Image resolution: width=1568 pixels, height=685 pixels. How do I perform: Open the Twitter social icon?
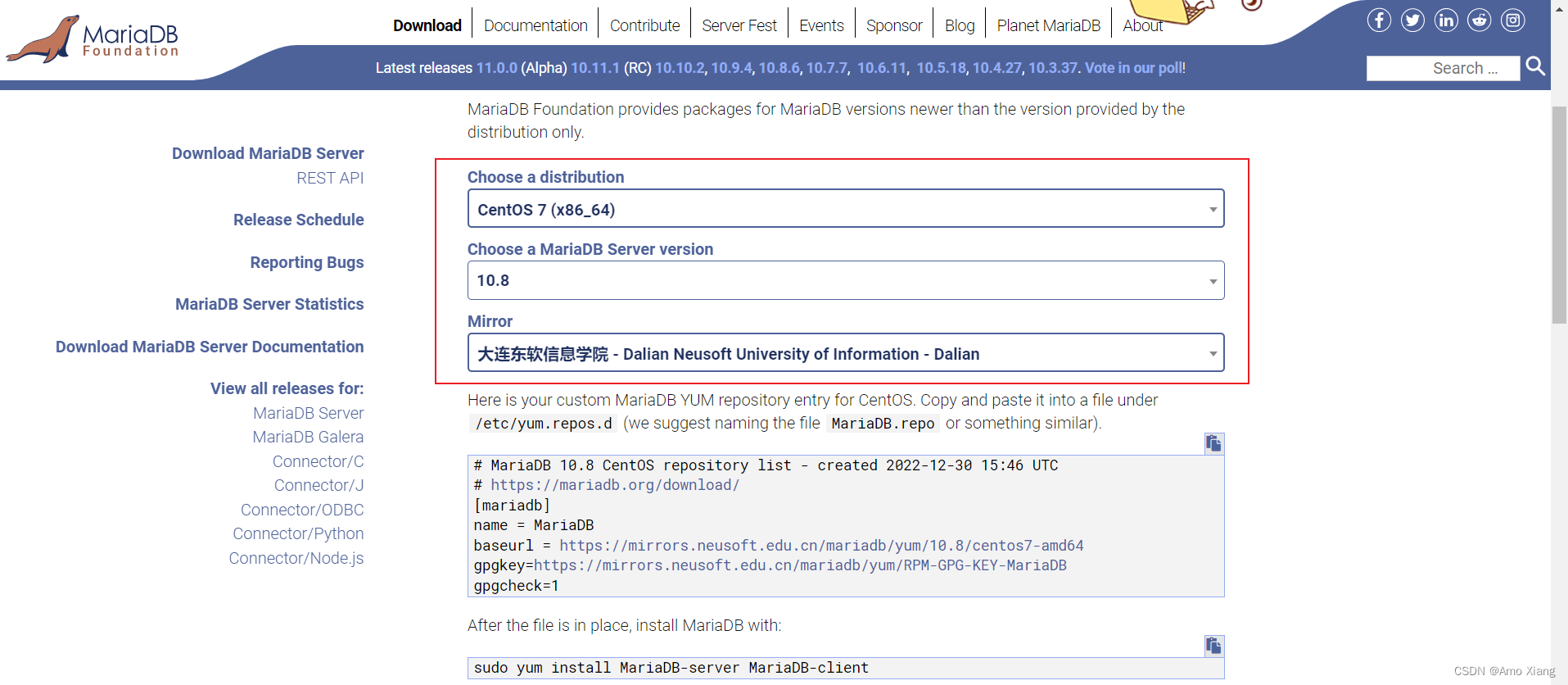(x=1412, y=20)
